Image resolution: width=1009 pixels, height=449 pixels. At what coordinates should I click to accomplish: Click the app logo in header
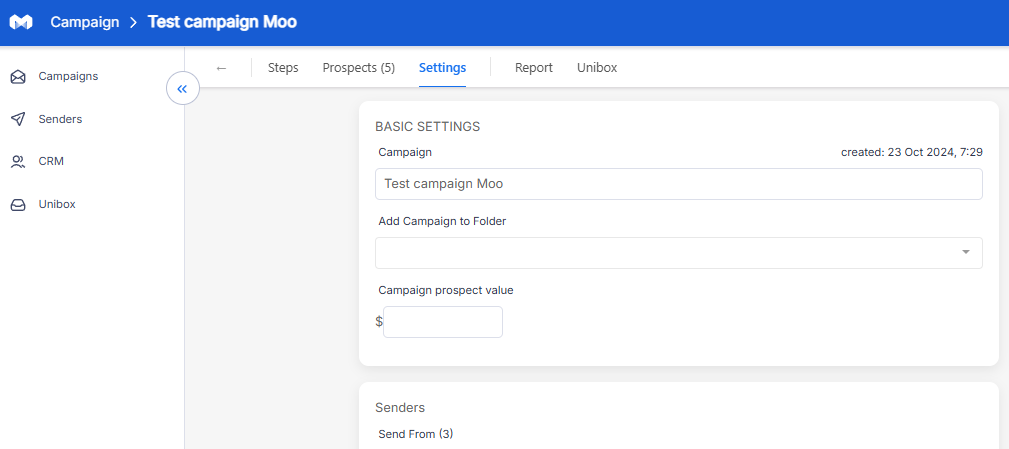pyautogui.click(x=21, y=23)
